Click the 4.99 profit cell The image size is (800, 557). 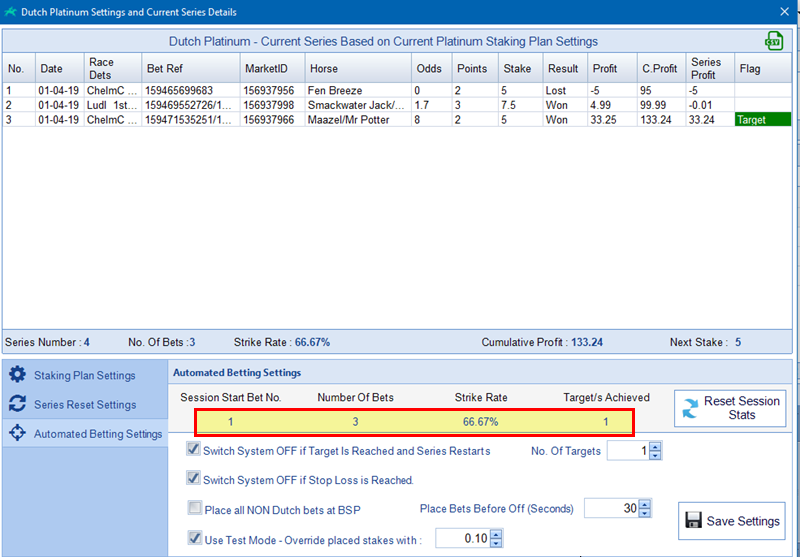click(x=611, y=105)
